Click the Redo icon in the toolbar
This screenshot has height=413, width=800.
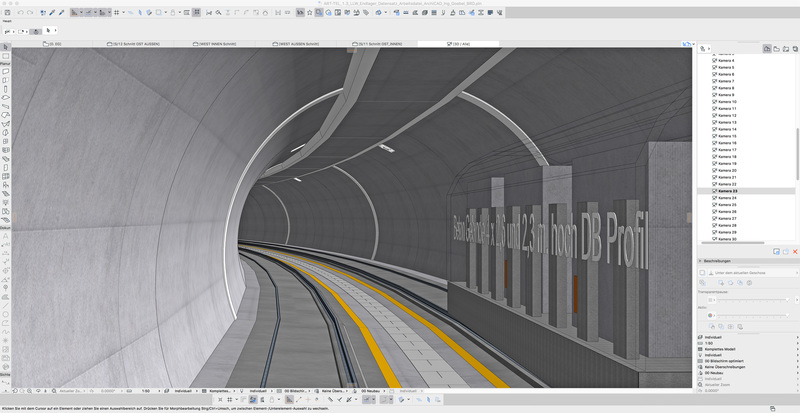click(x=31, y=13)
